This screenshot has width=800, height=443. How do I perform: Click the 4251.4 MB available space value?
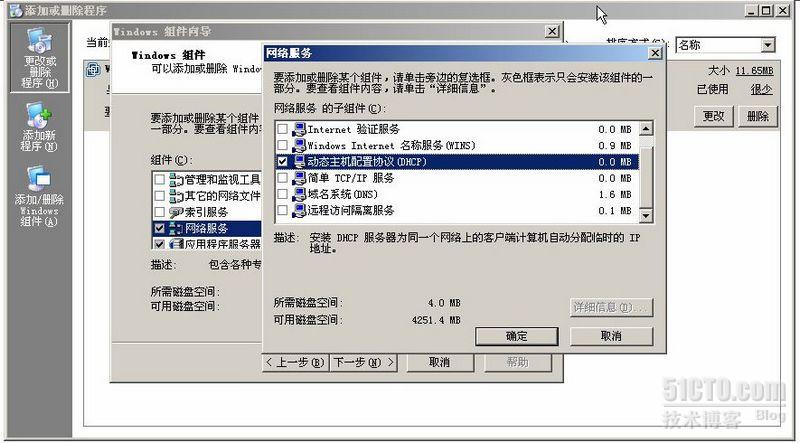pos(436,321)
